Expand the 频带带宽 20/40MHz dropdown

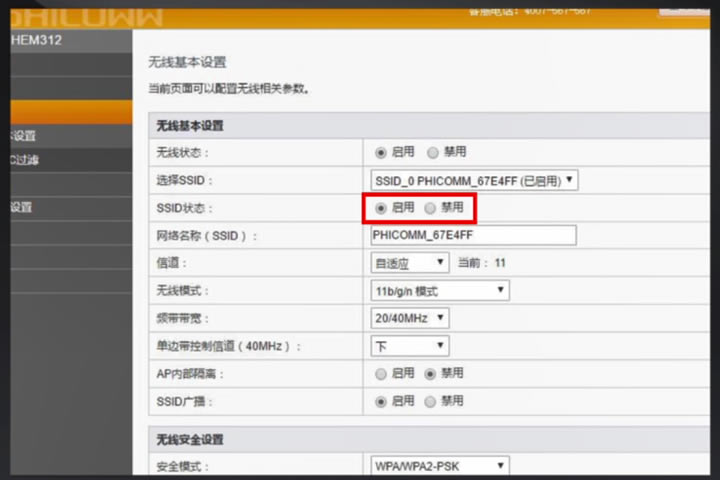410,318
